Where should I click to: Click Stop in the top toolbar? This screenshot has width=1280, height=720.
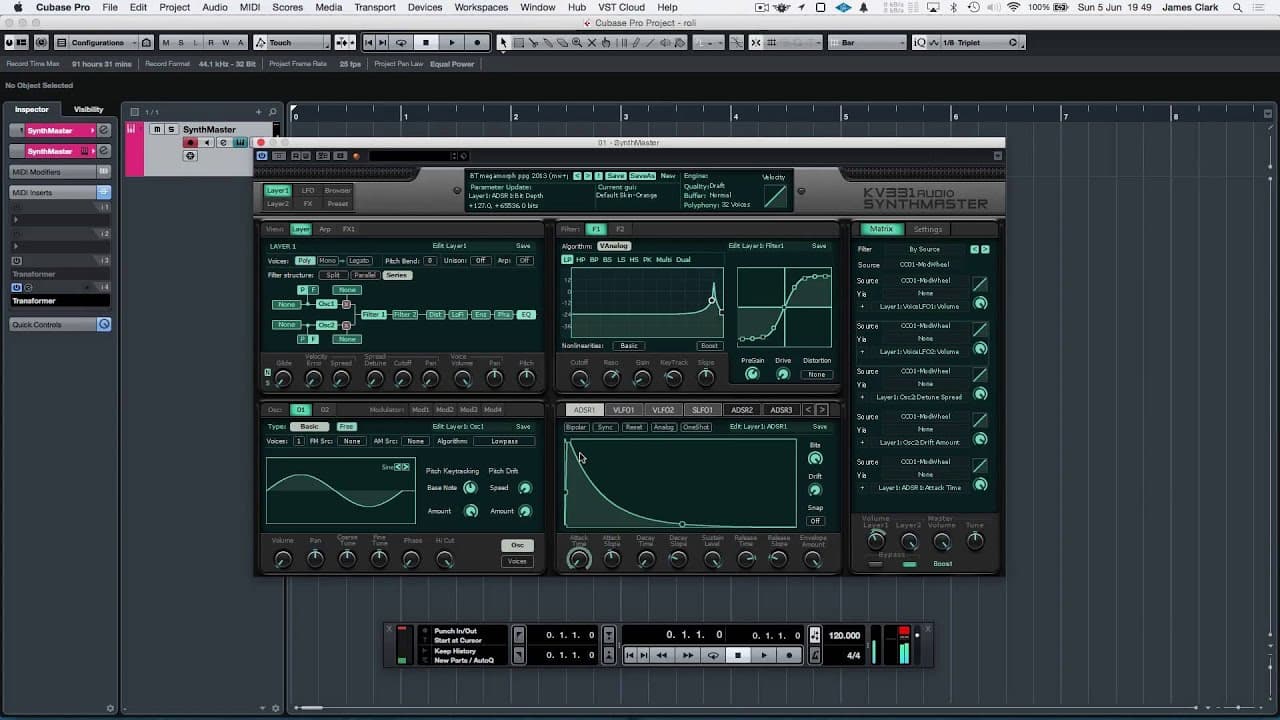pos(426,43)
